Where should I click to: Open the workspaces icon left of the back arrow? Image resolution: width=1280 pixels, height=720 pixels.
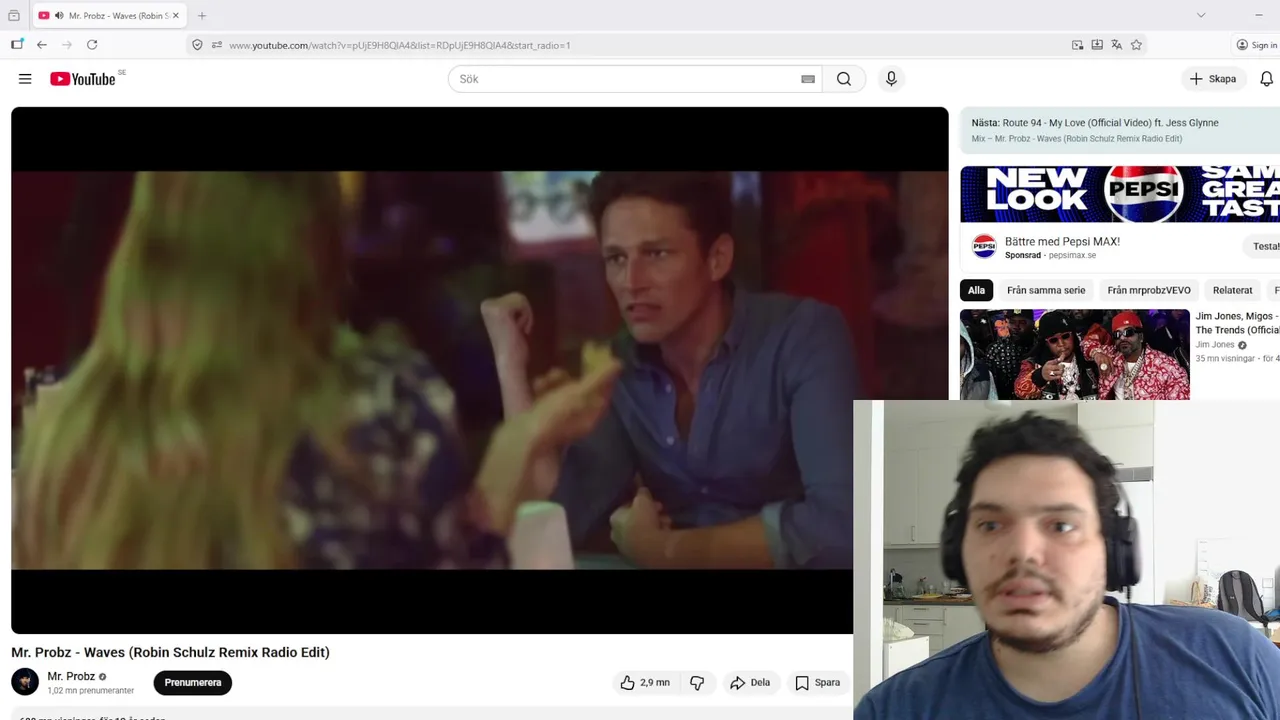click(17, 45)
